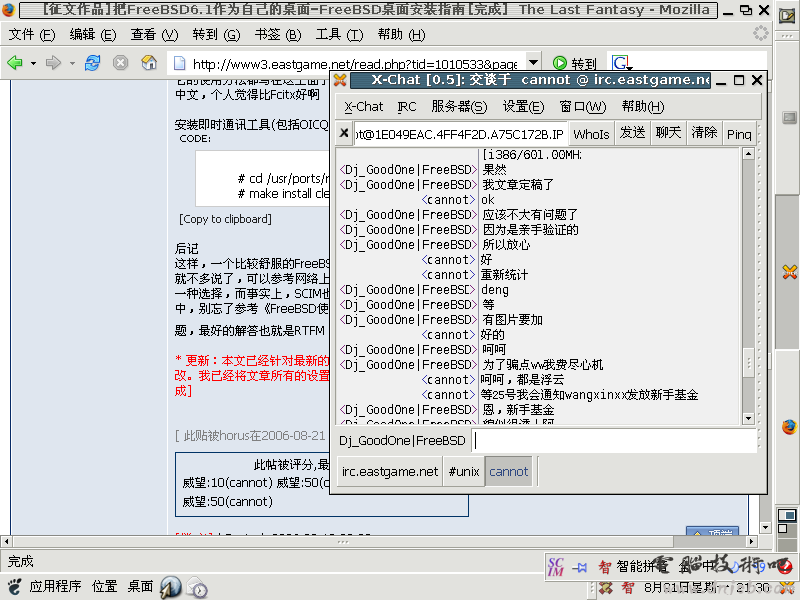Click the Mozilla icon in title bar
800x600 pixels.
(9, 10)
